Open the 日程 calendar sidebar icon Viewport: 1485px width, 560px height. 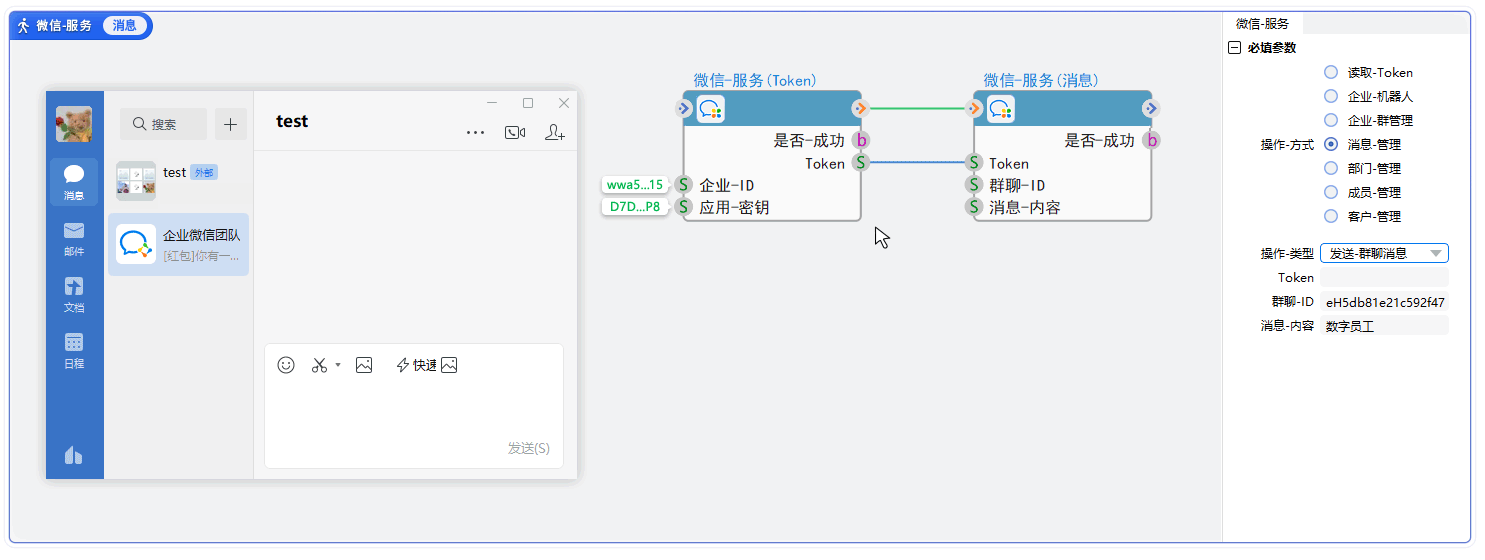(x=74, y=350)
